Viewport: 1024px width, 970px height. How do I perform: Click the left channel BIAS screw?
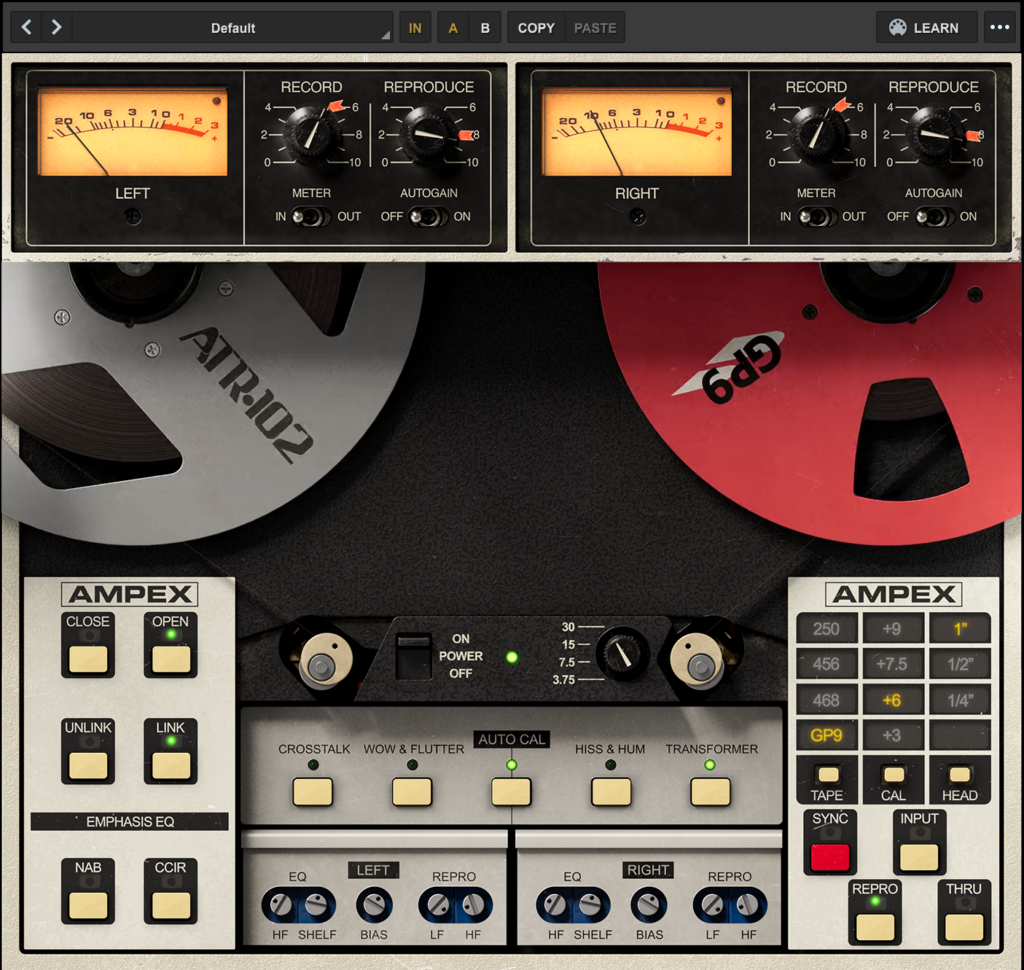click(374, 906)
